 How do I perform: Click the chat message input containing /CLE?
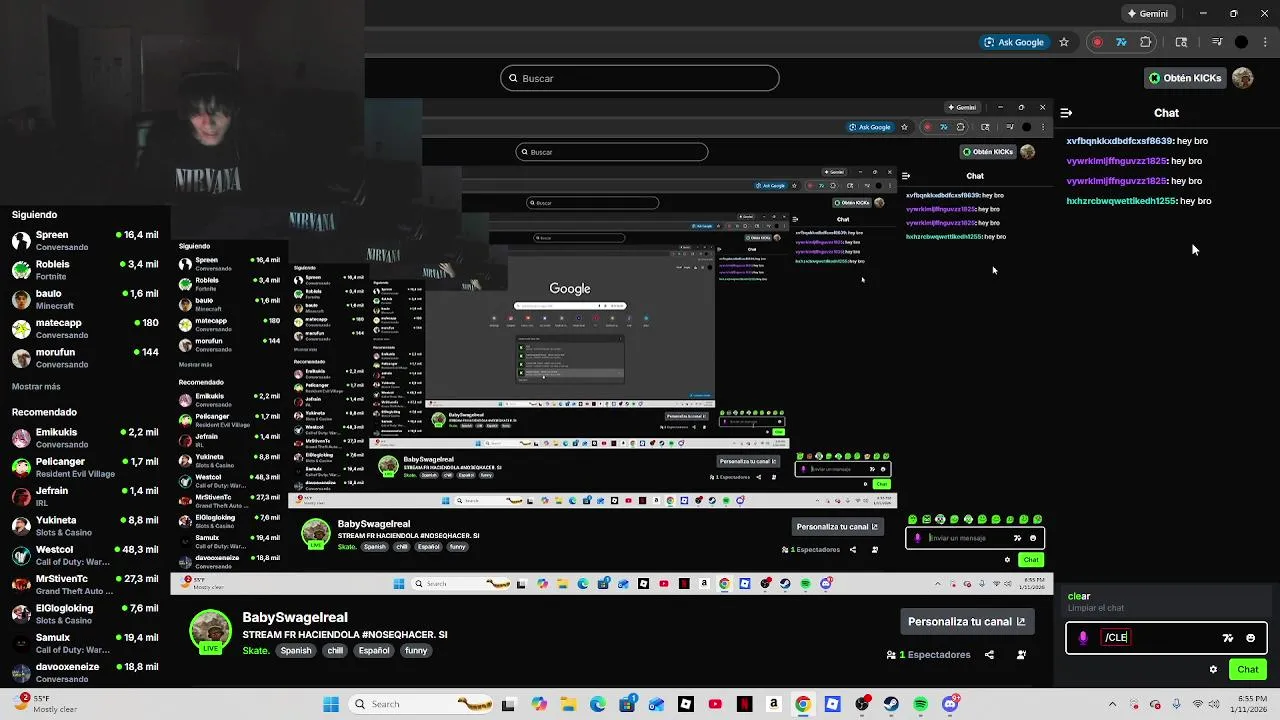(1166, 638)
